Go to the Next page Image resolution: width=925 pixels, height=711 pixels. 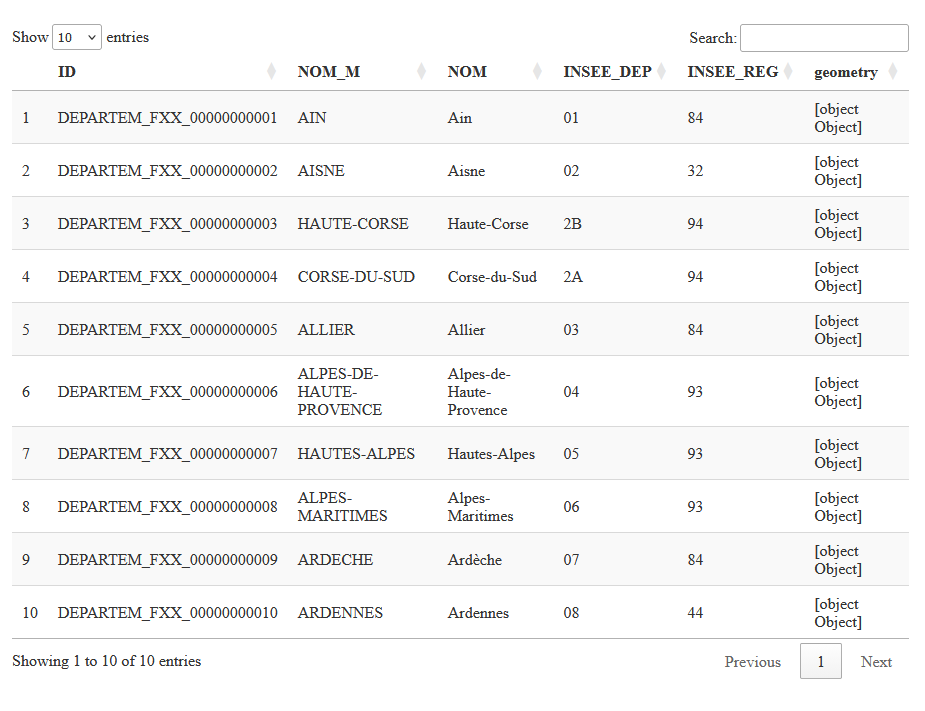pyautogui.click(x=876, y=662)
